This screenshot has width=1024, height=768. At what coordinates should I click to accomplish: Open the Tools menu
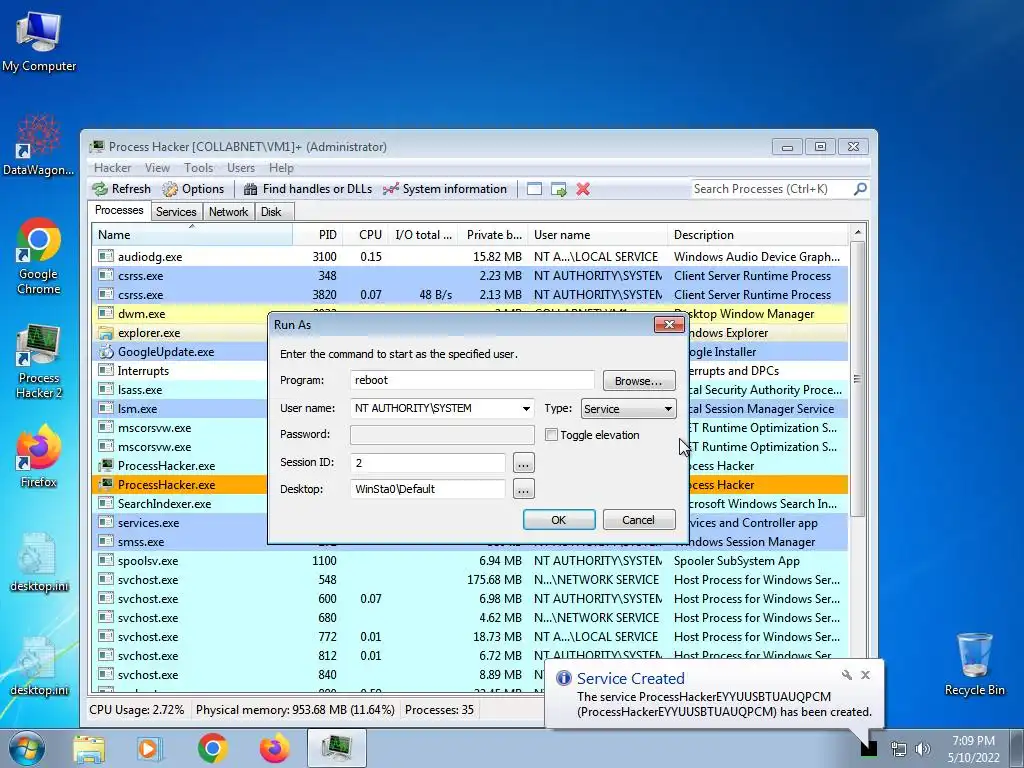click(x=199, y=168)
